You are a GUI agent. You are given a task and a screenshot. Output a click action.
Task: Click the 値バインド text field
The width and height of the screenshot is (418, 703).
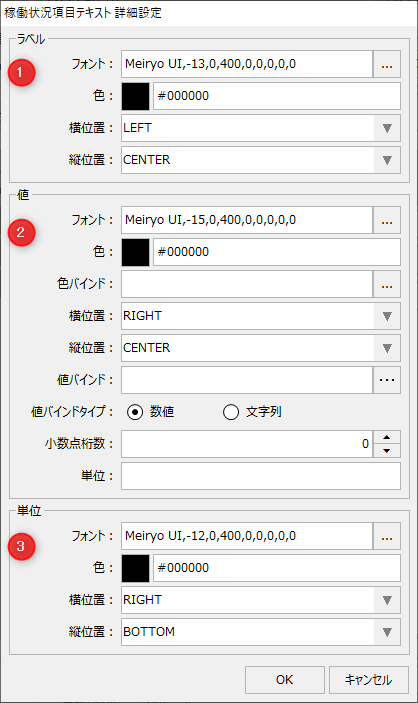click(x=247, y=380)
